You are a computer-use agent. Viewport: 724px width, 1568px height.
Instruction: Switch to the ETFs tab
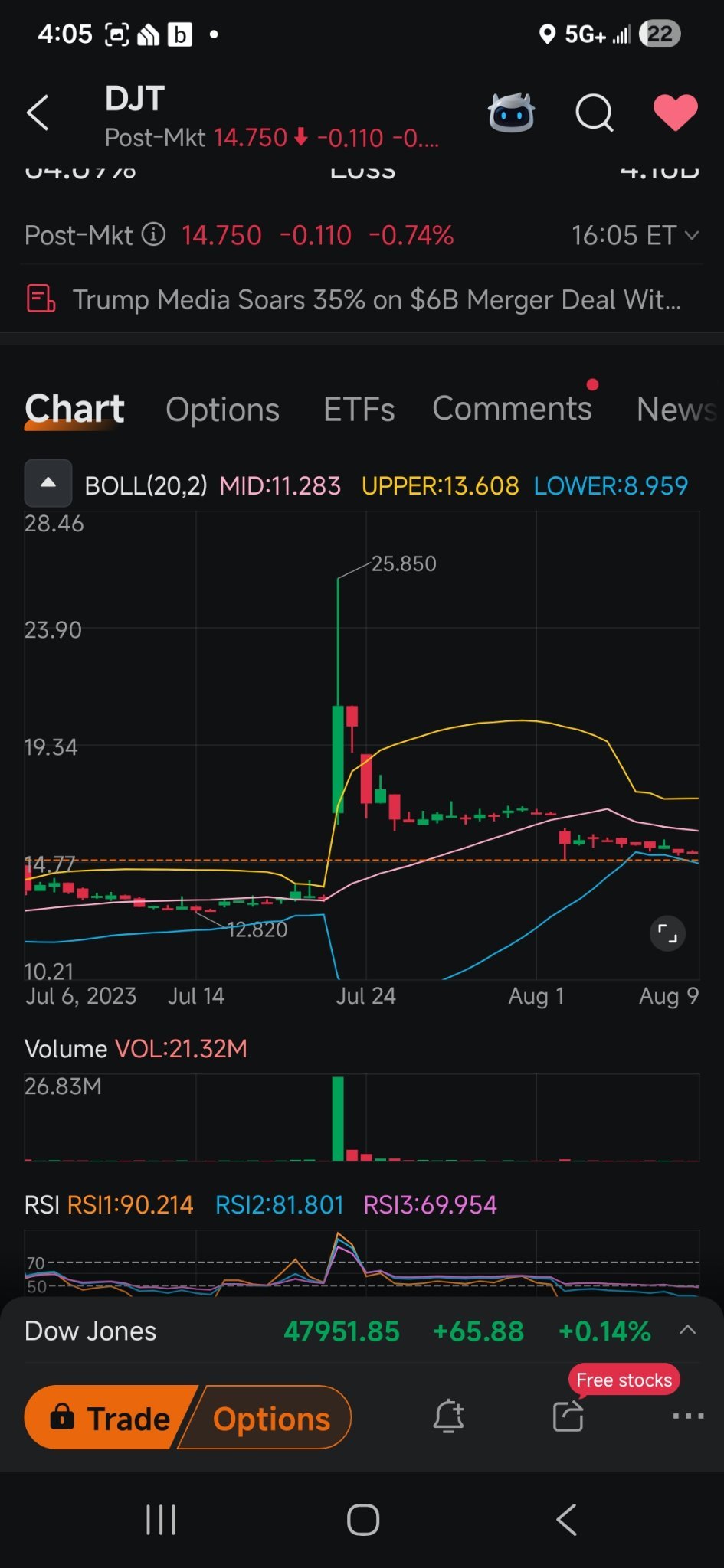359,410
